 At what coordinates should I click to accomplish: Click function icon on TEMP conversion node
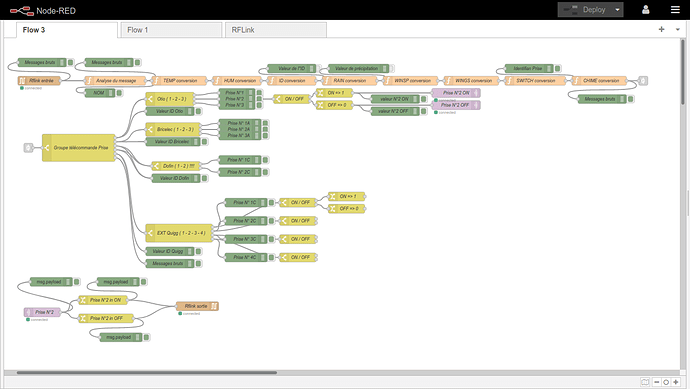point(156,81)
